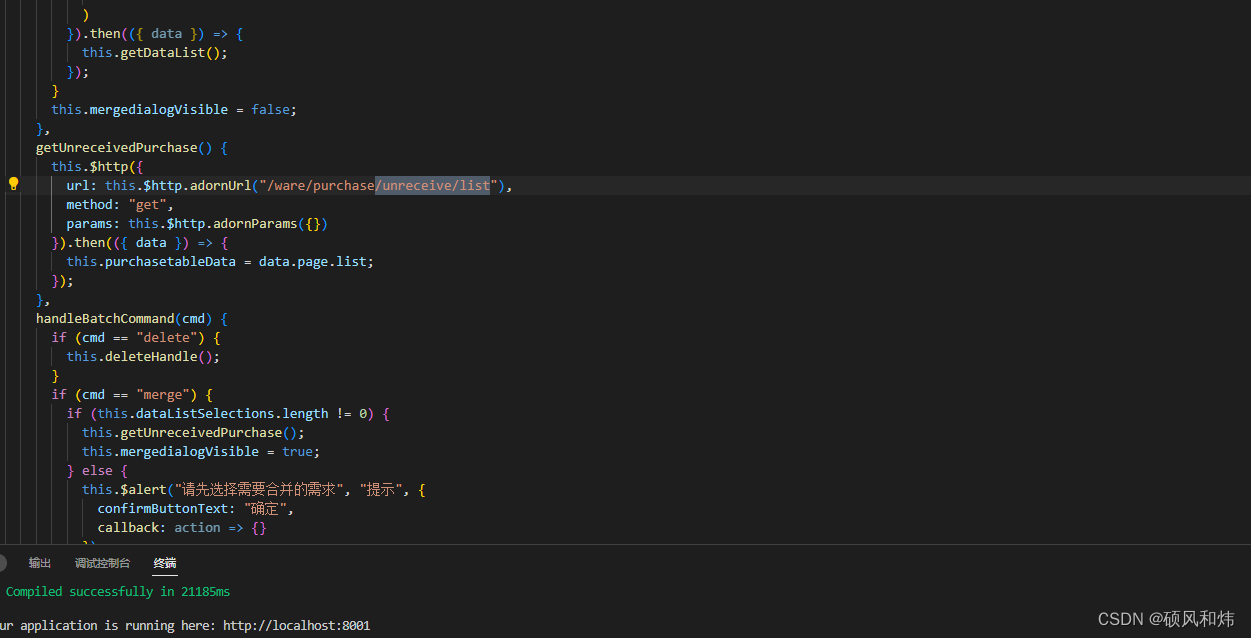Click the yellow lightbulb quick-fix icon
The width and height of the screenshot is (1251, 638).
pos(14,184)
